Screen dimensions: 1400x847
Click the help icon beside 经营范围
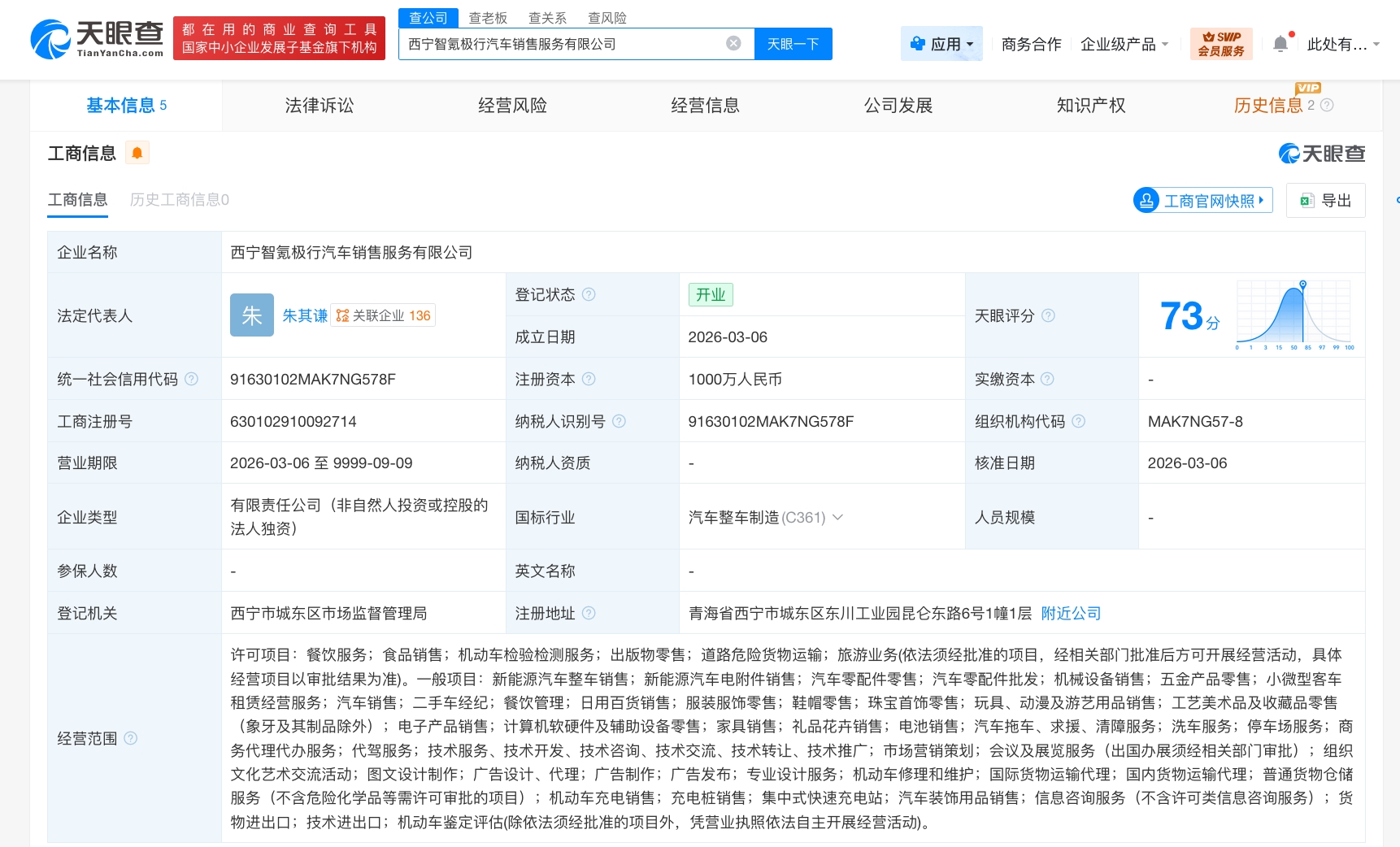coord(130,738)
